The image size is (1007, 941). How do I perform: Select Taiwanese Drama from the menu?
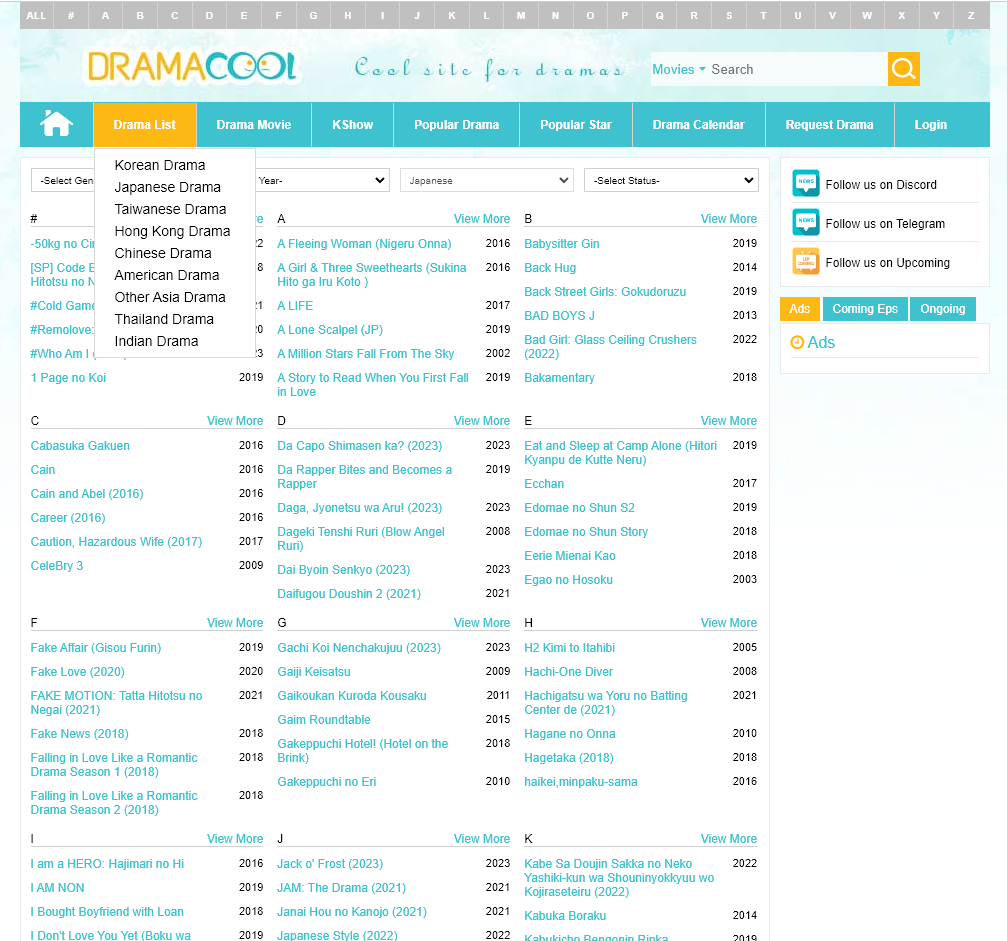(170, 209)
